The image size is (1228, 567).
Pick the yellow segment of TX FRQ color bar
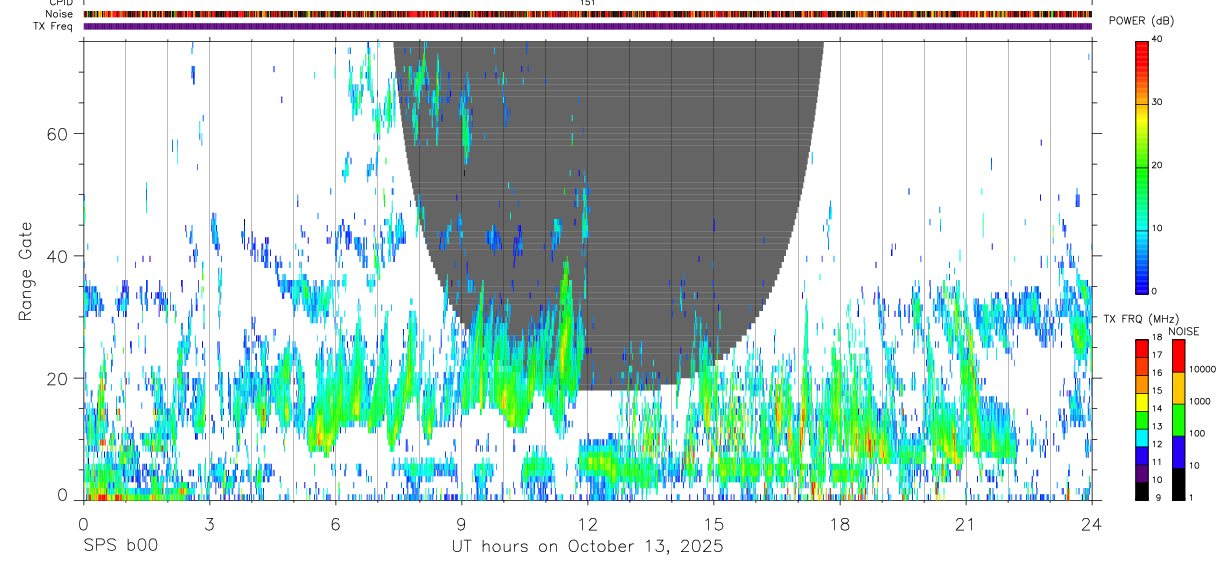tap(1141, 402)
